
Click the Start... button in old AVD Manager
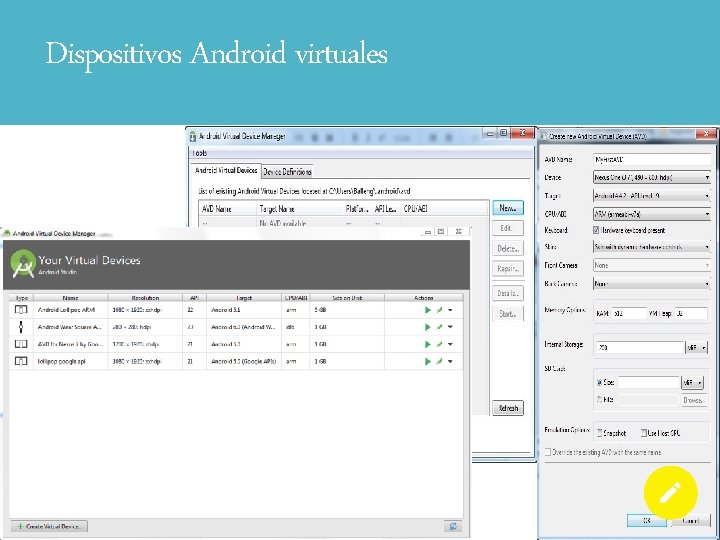[508, 314]
